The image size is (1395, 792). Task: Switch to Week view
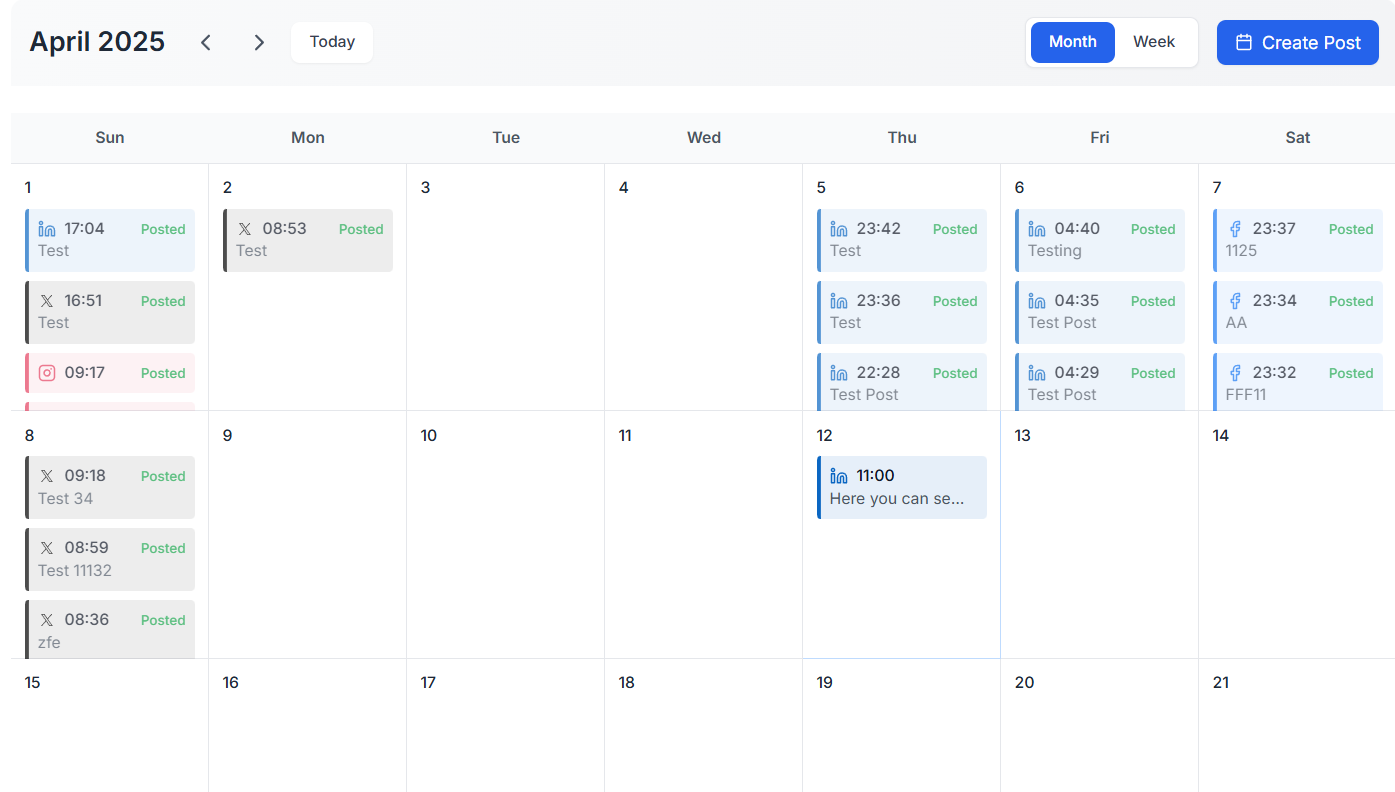1154,42
